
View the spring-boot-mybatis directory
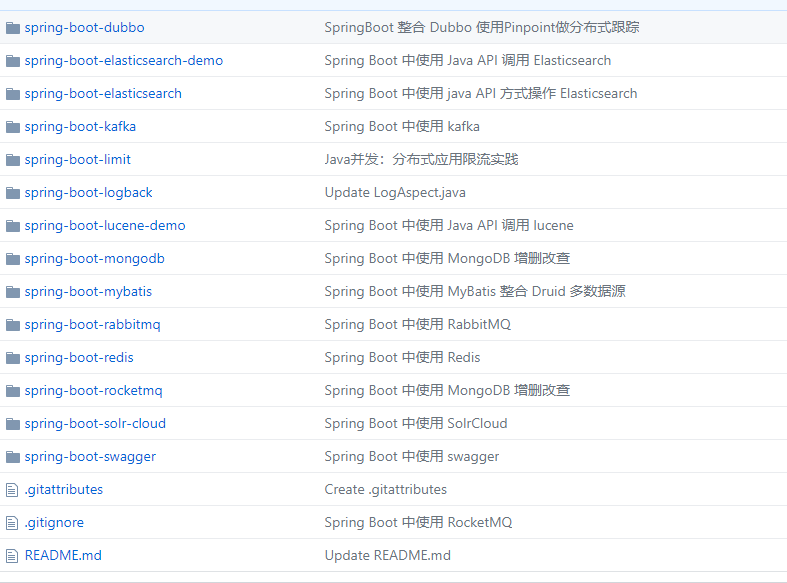tap(88, 292)
